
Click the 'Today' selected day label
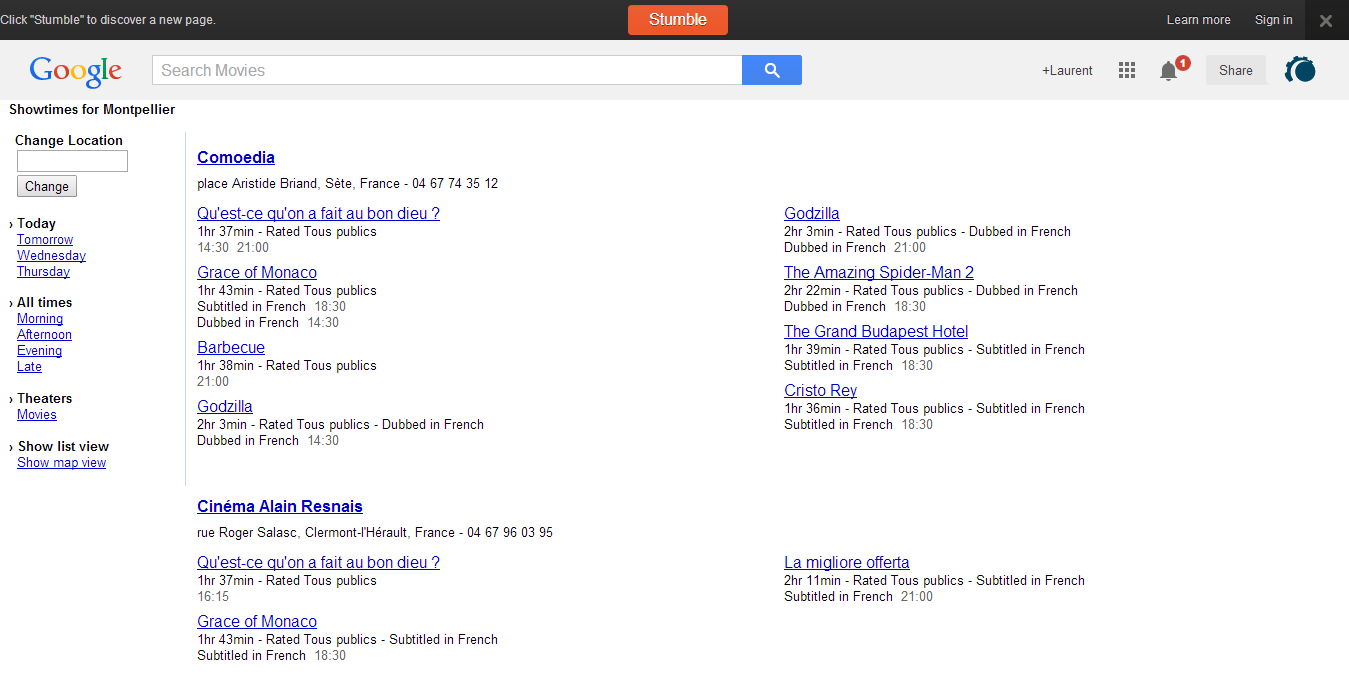36,224
